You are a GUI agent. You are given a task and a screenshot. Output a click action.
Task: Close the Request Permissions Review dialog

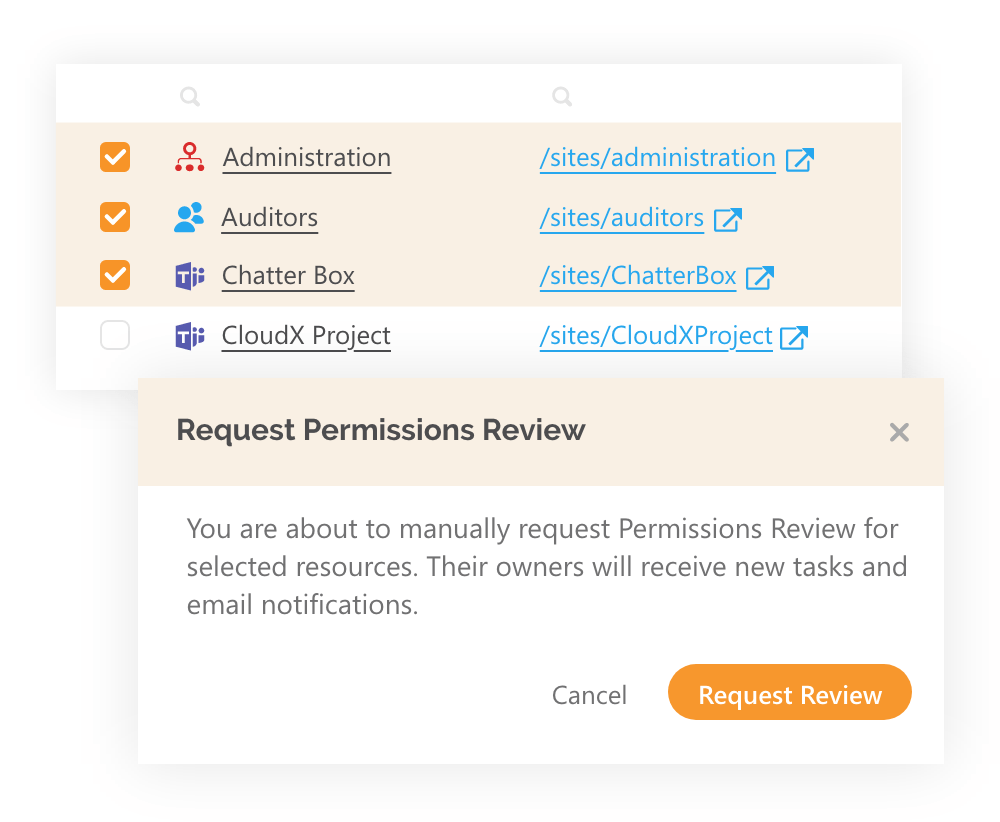(x=899, y=432)
